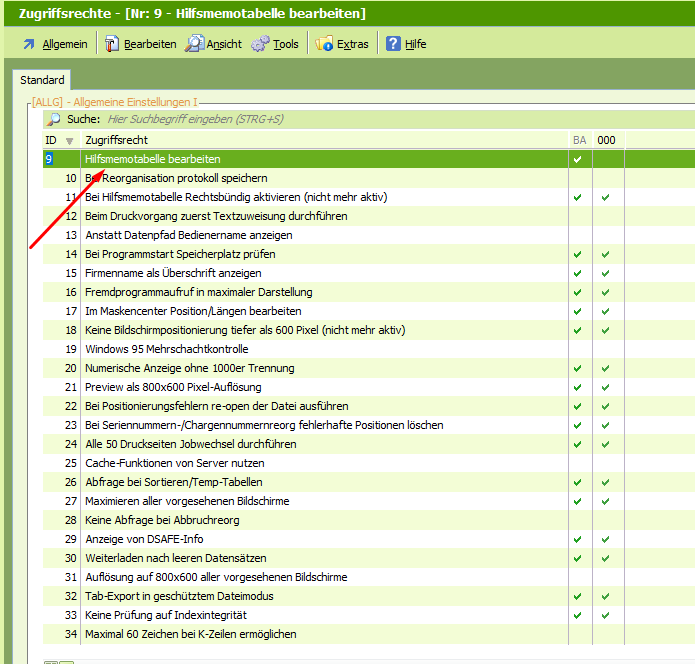Select row 'Anstatt Datenpfad Bedienername anzeigen'
This screenshot has height=664, width=695.
pyautogui.click(x=369, y=235)
